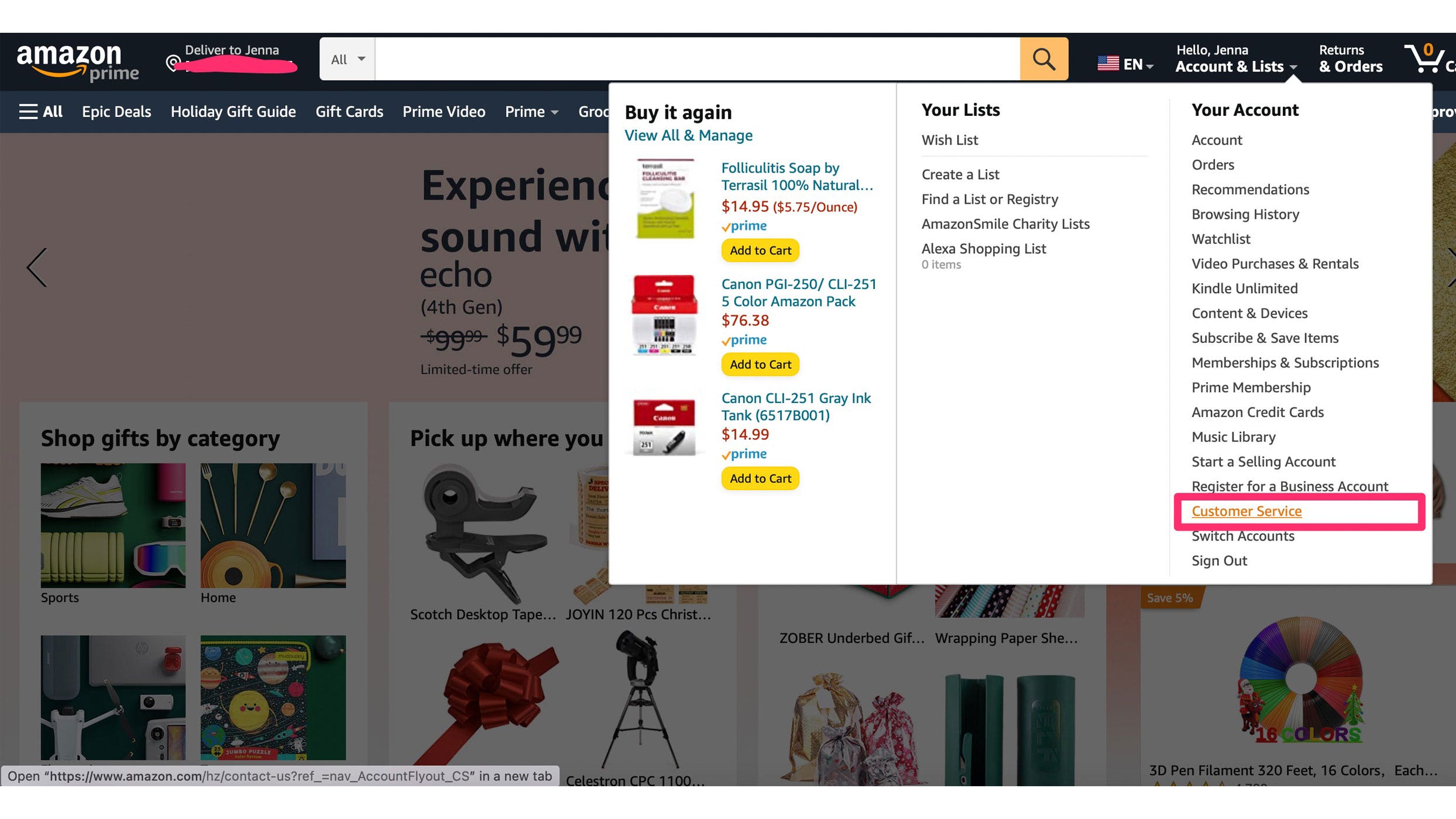Click the Customer Service highlighted link
This screenshot has width=1456, height=819.
[x=1246, y=510]
